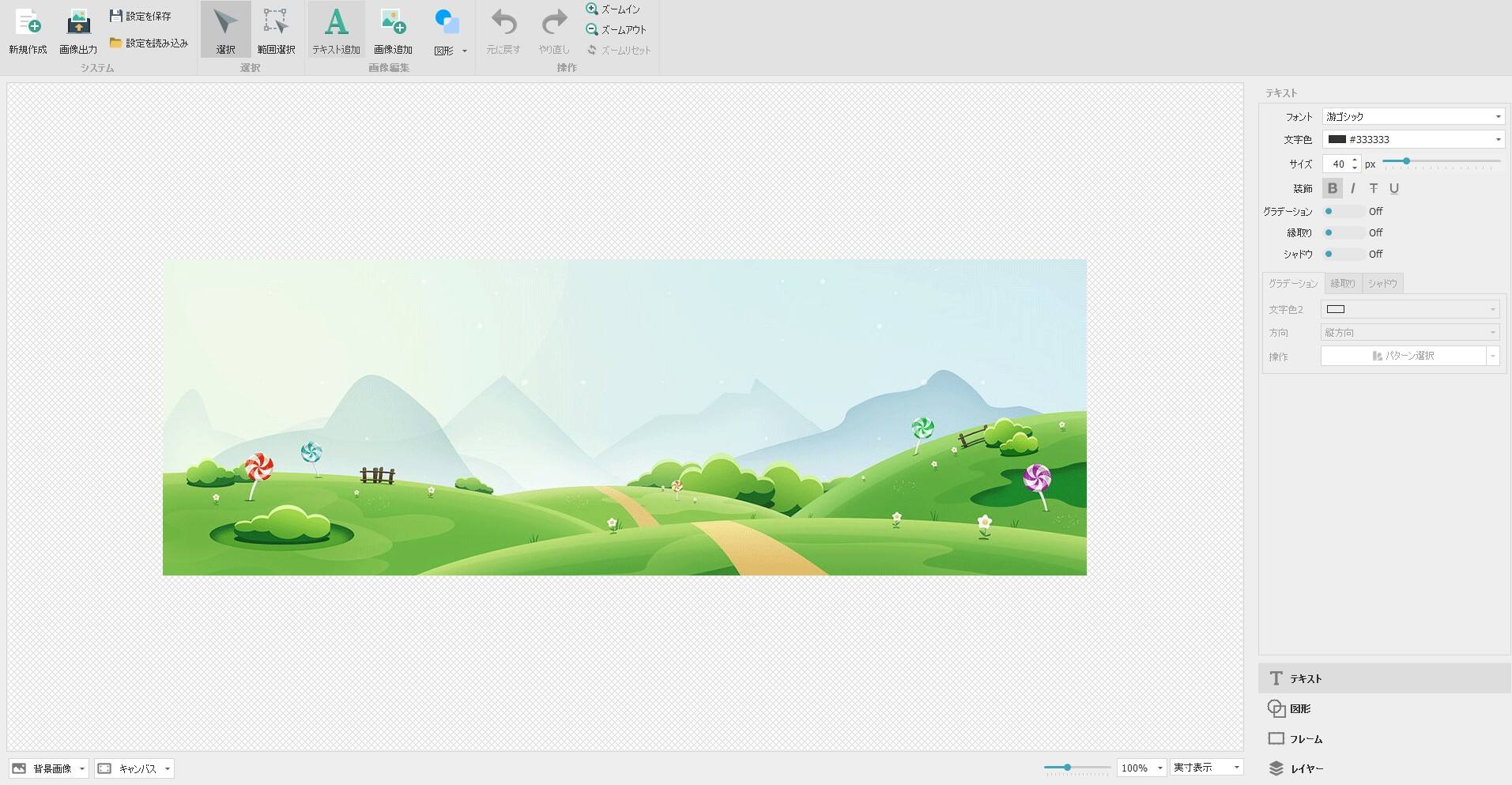Click the パターン選択 button

tap(1403, 356)
